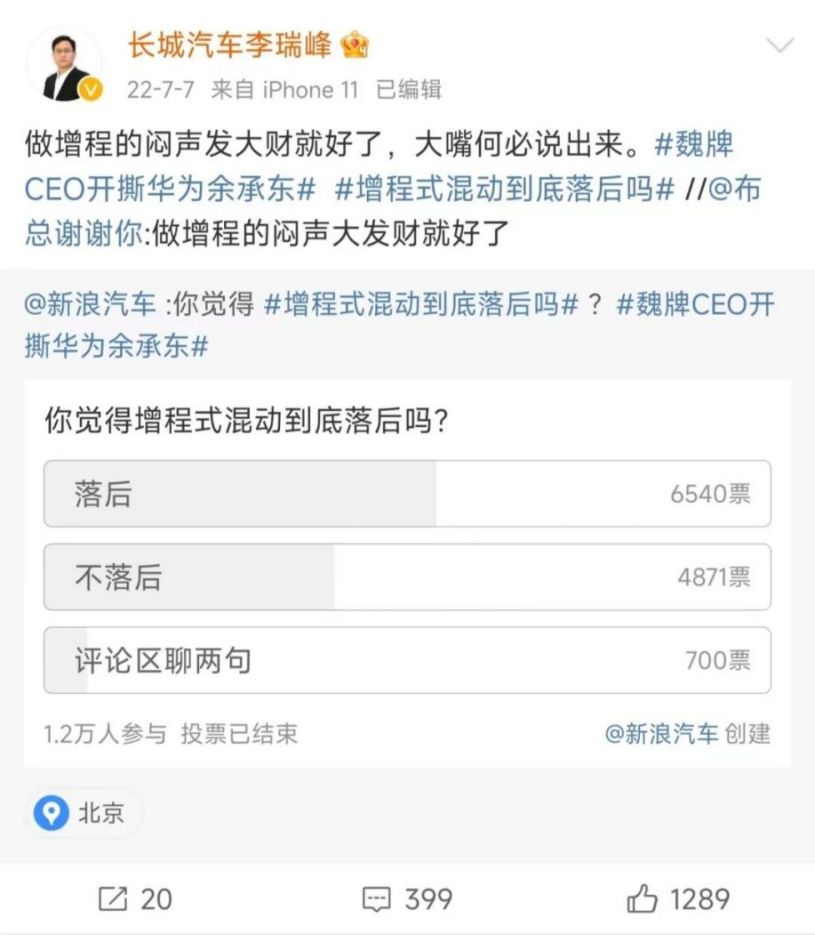
Task: Tap the poll question title
Action: (x=245, y=420)
